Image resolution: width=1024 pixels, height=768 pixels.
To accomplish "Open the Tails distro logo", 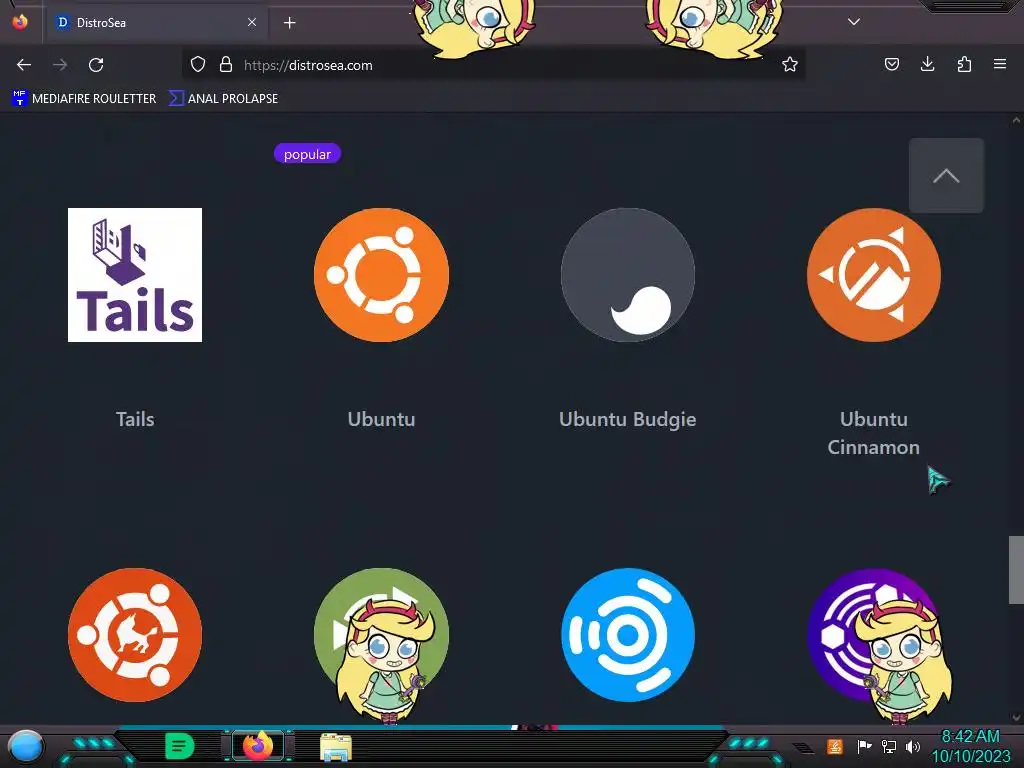I will pos(135,275).
